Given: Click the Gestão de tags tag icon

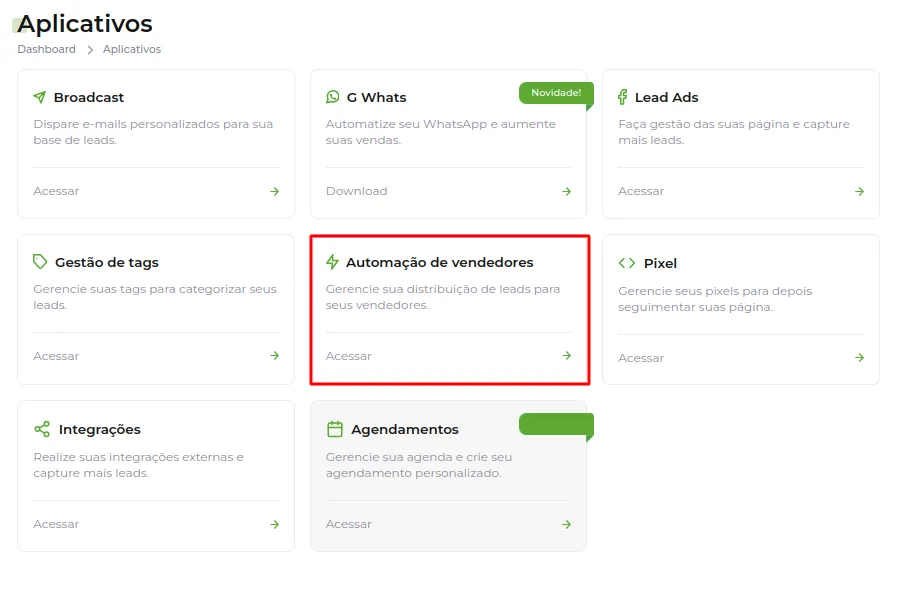Looking at the screenshot, I should click(40, 262).
